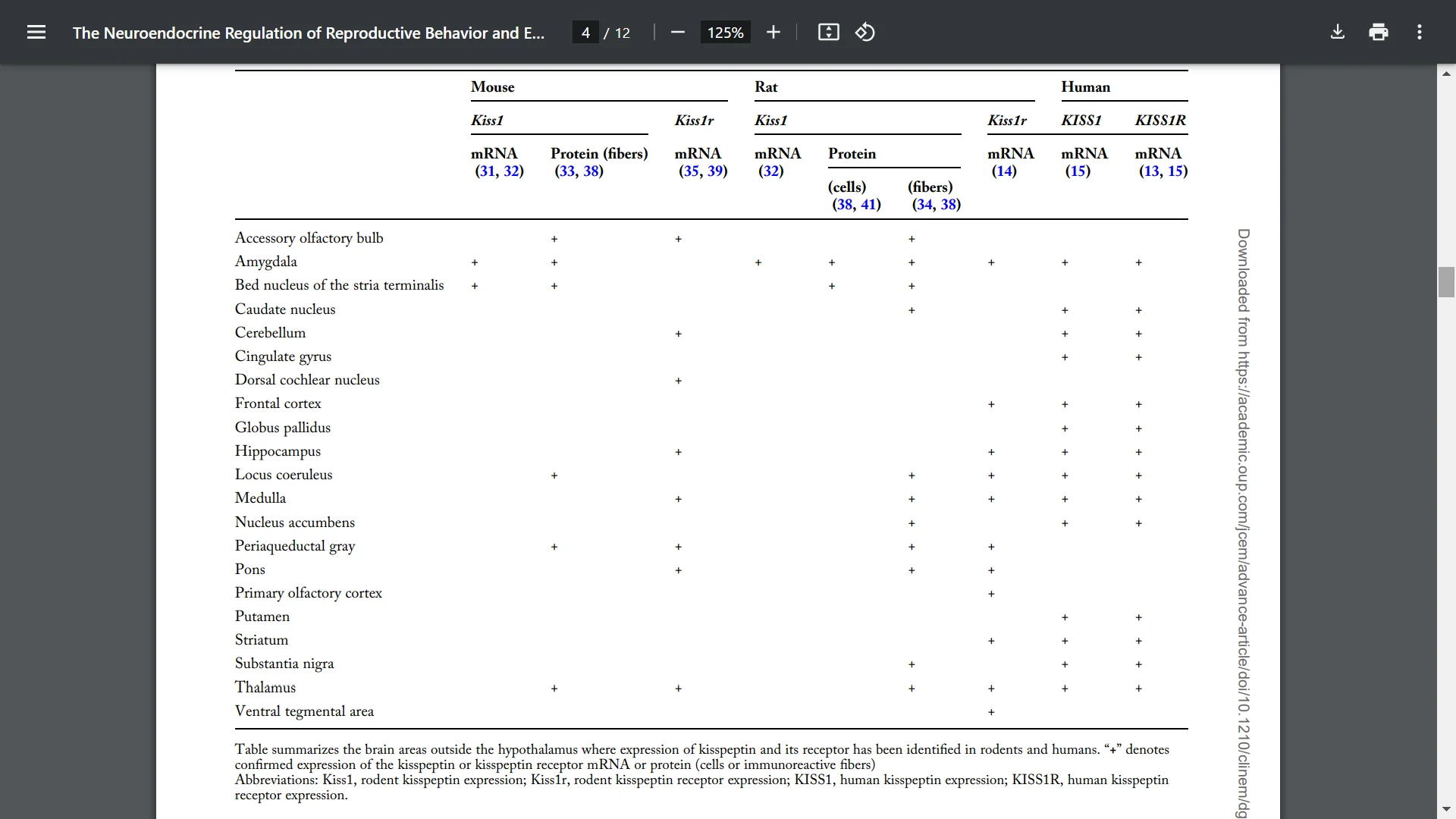Image resolution: width=1456 pixels, height=819 pixels.
Task: Open reference 15 under KISS1 mRNA
Action: coord(1078,171)
